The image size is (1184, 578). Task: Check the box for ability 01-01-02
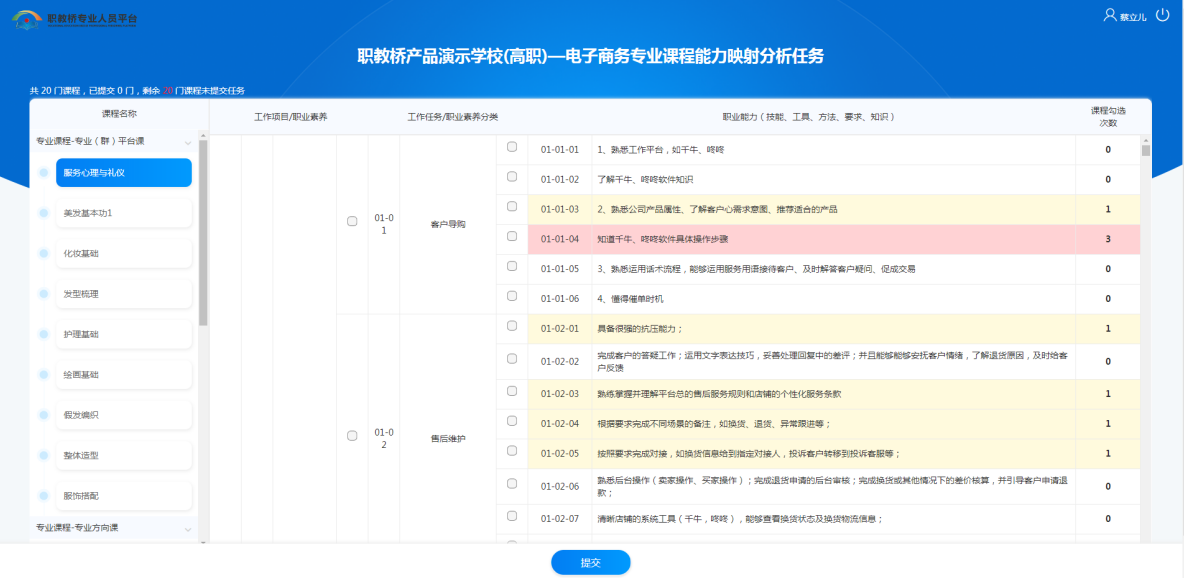pos(512,176)
